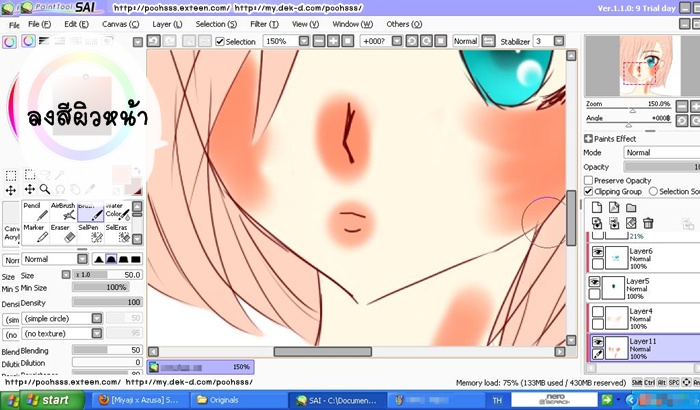This screenshot has width=700, height=410.
Task: Click the foreground color swatch
Action: (121, 175)
